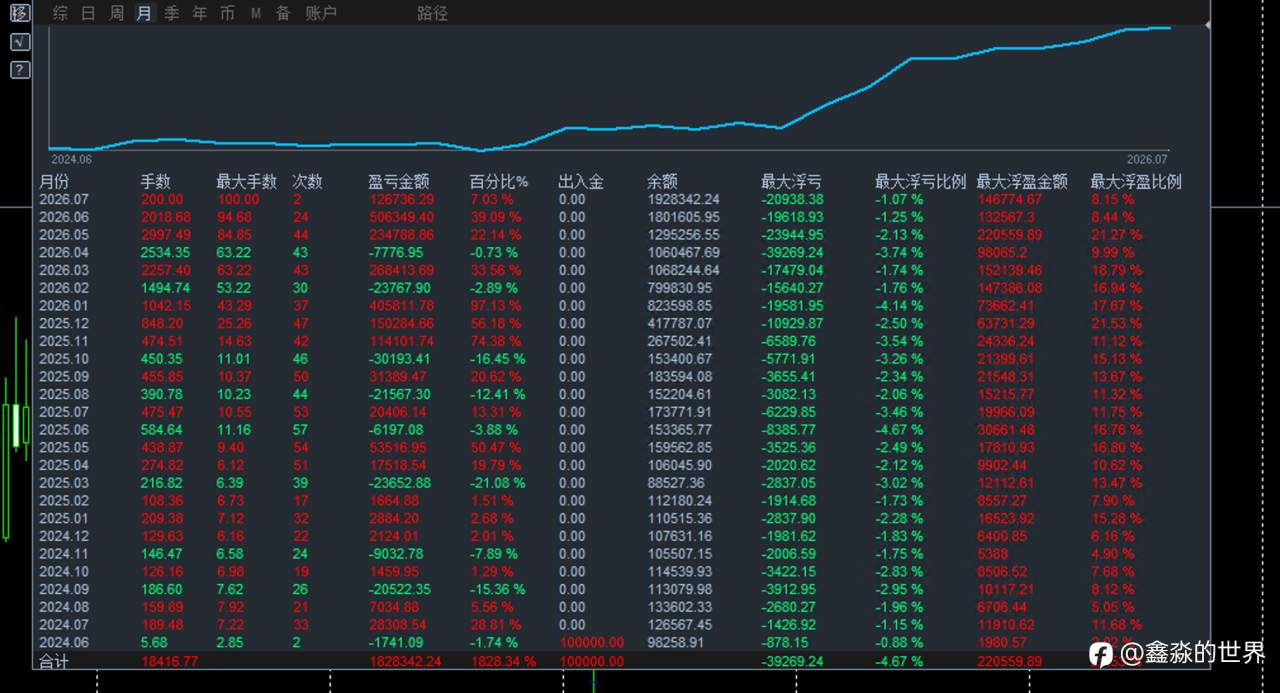The height and width of the screenshot is (693, 1280).
Task: Switch to the 年 yearly tab
Action: click(x=200, y=13)
